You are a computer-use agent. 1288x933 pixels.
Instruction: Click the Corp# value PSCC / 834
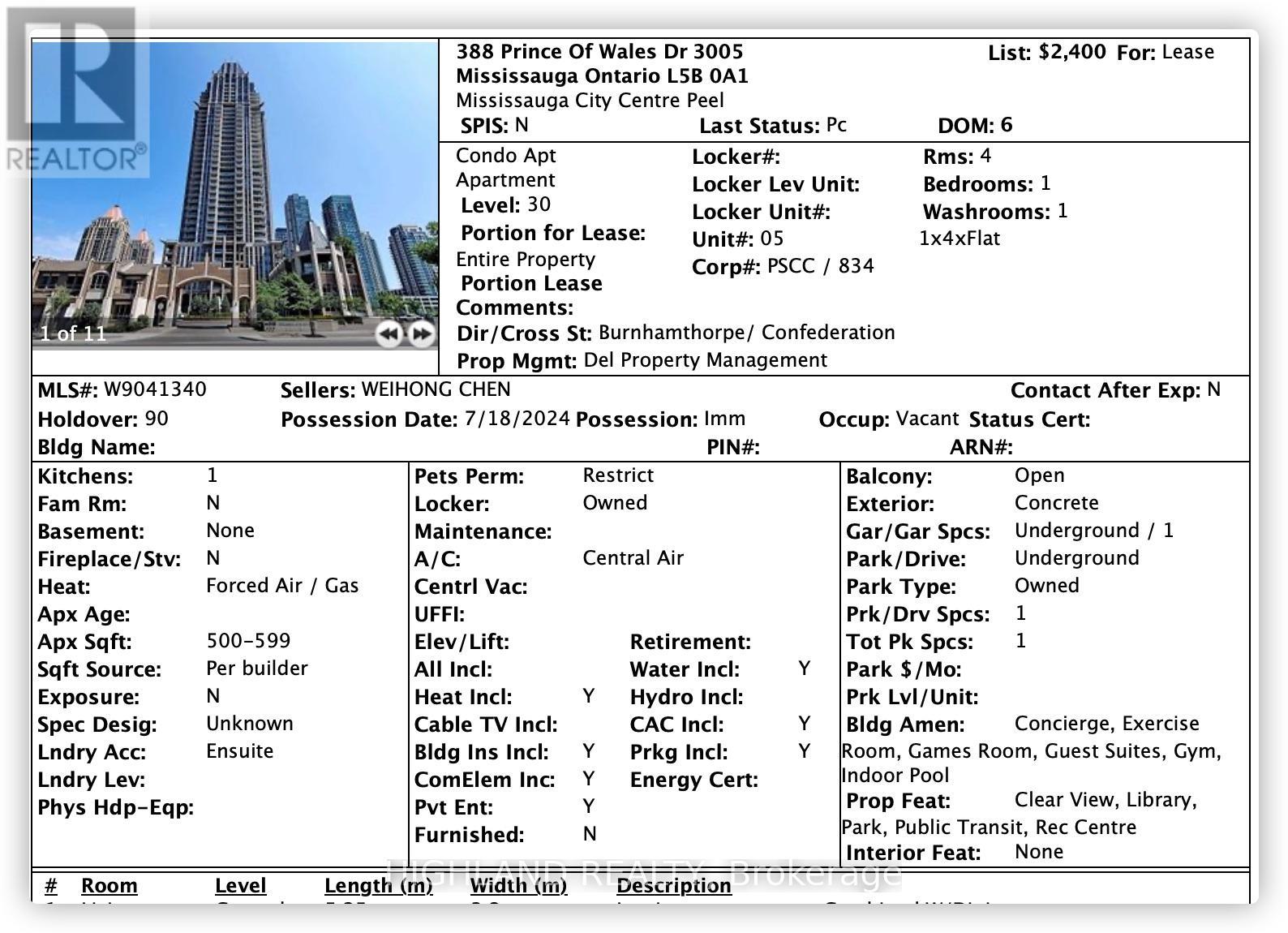(821, 266)
